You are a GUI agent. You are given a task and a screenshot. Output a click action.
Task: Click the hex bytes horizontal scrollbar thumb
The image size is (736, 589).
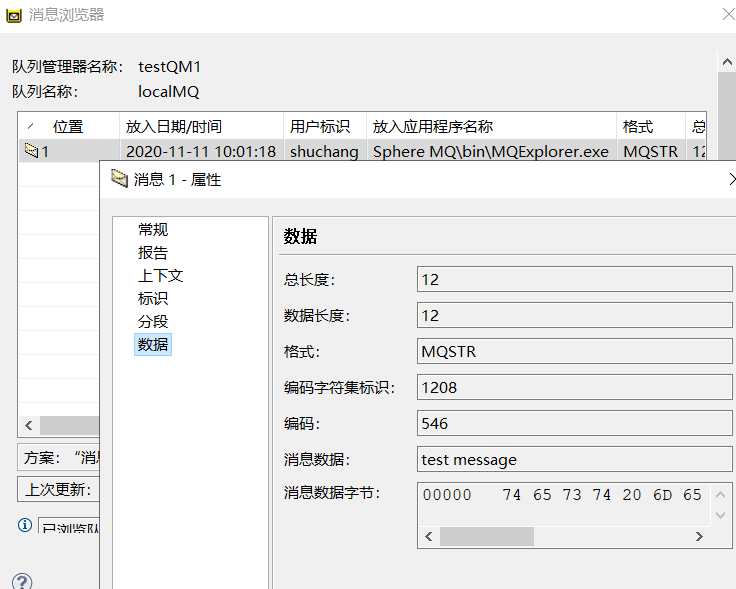[487, 536]
